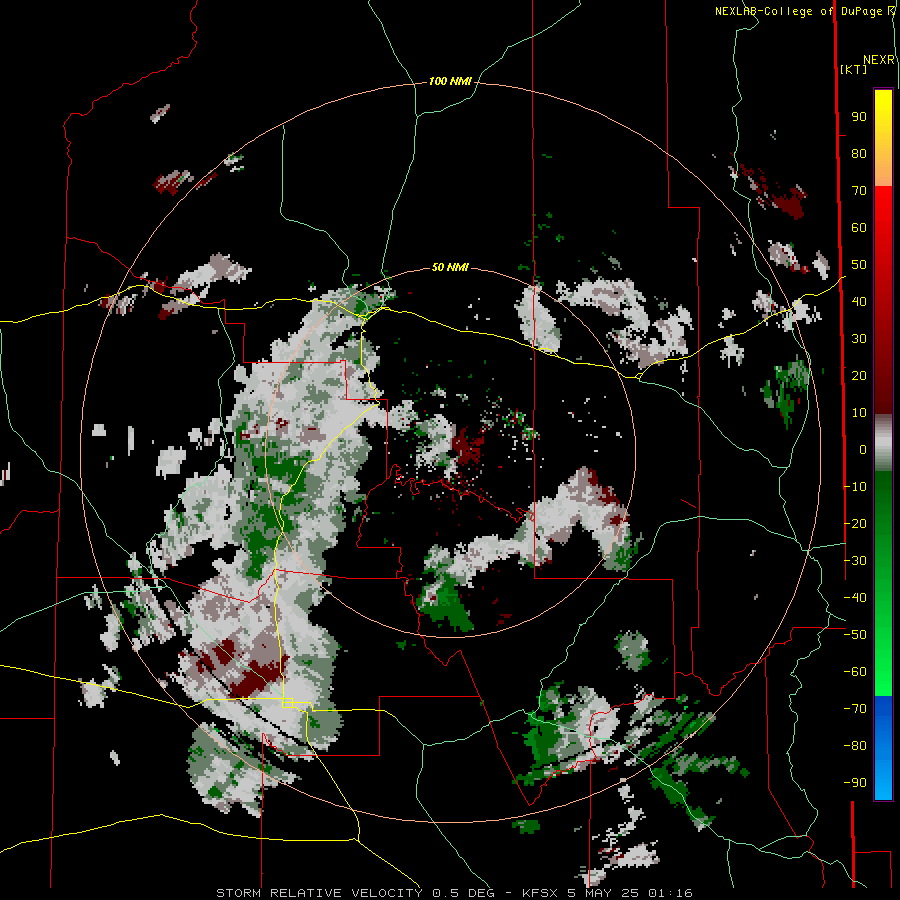Click the 70 label on velocity scale

(x=859, y=191)
